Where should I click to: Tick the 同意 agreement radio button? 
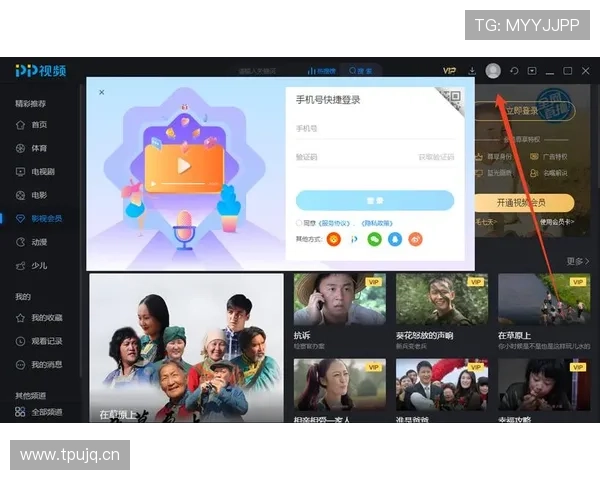click(299, 223)
